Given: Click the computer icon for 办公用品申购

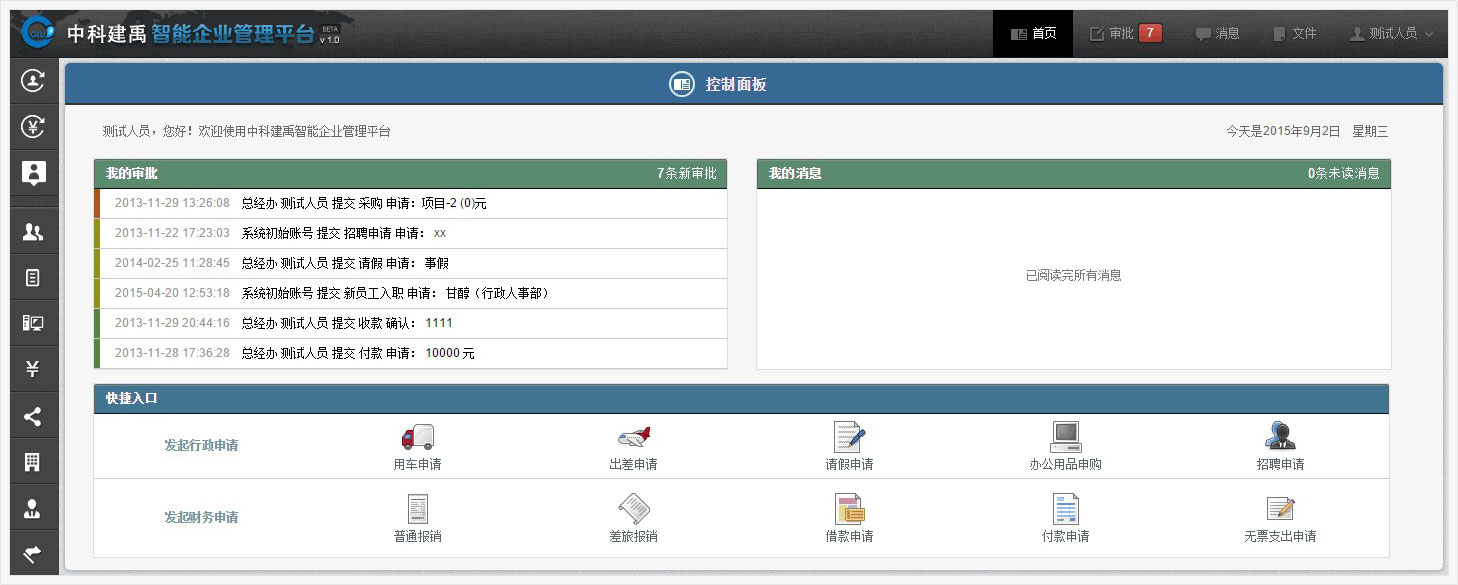Looking at the screenshot, I should coord(1066,437).
